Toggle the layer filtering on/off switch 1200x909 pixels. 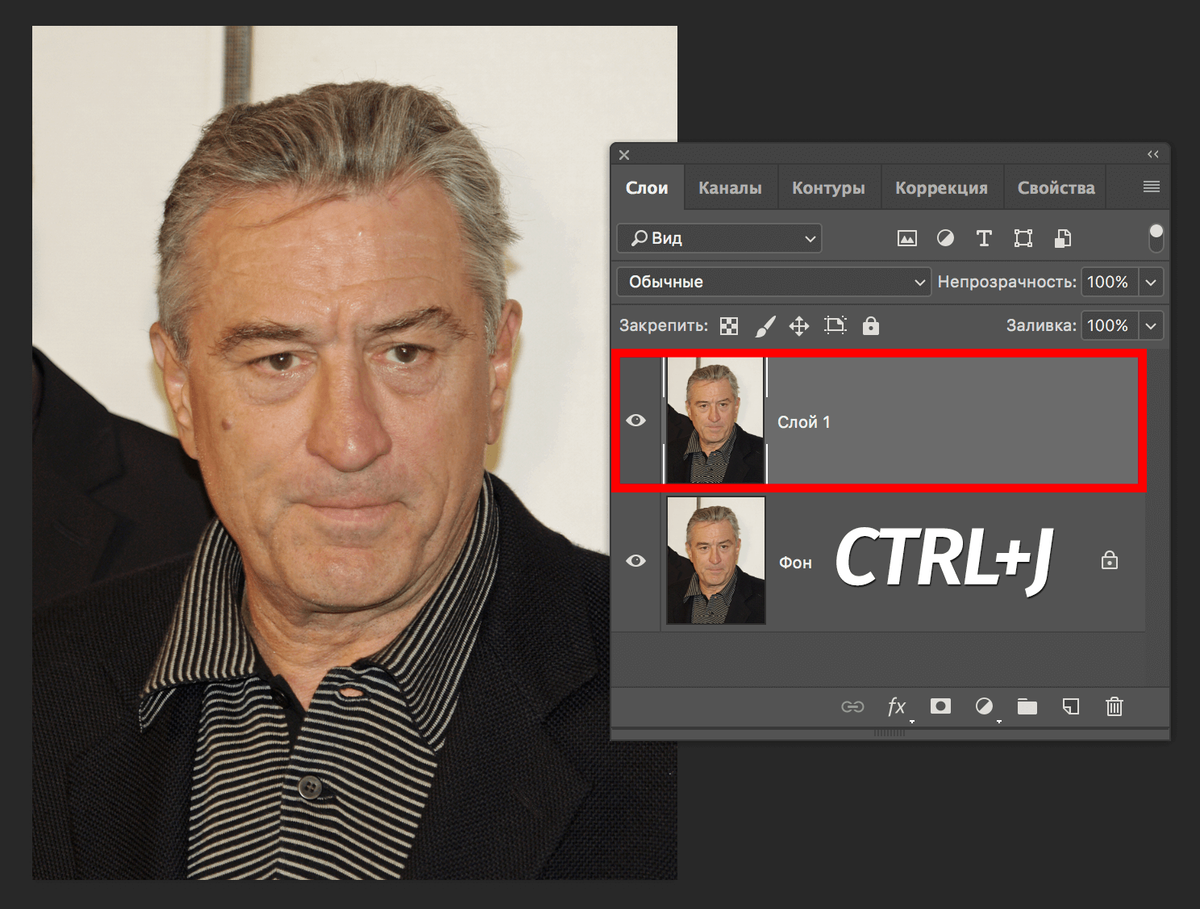[x=1156, y=238]
